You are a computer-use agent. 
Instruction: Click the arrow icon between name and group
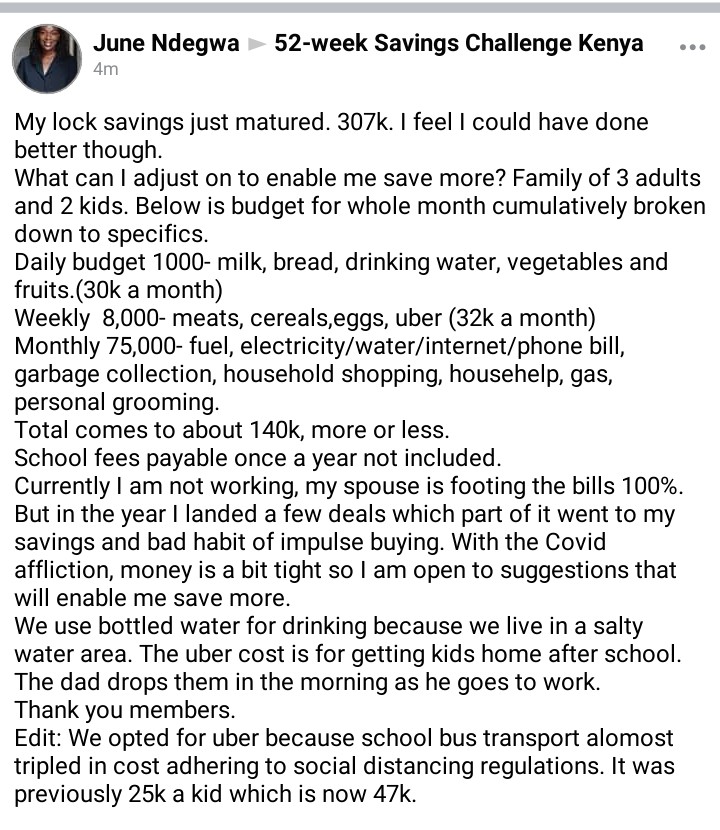click(257, 44)
